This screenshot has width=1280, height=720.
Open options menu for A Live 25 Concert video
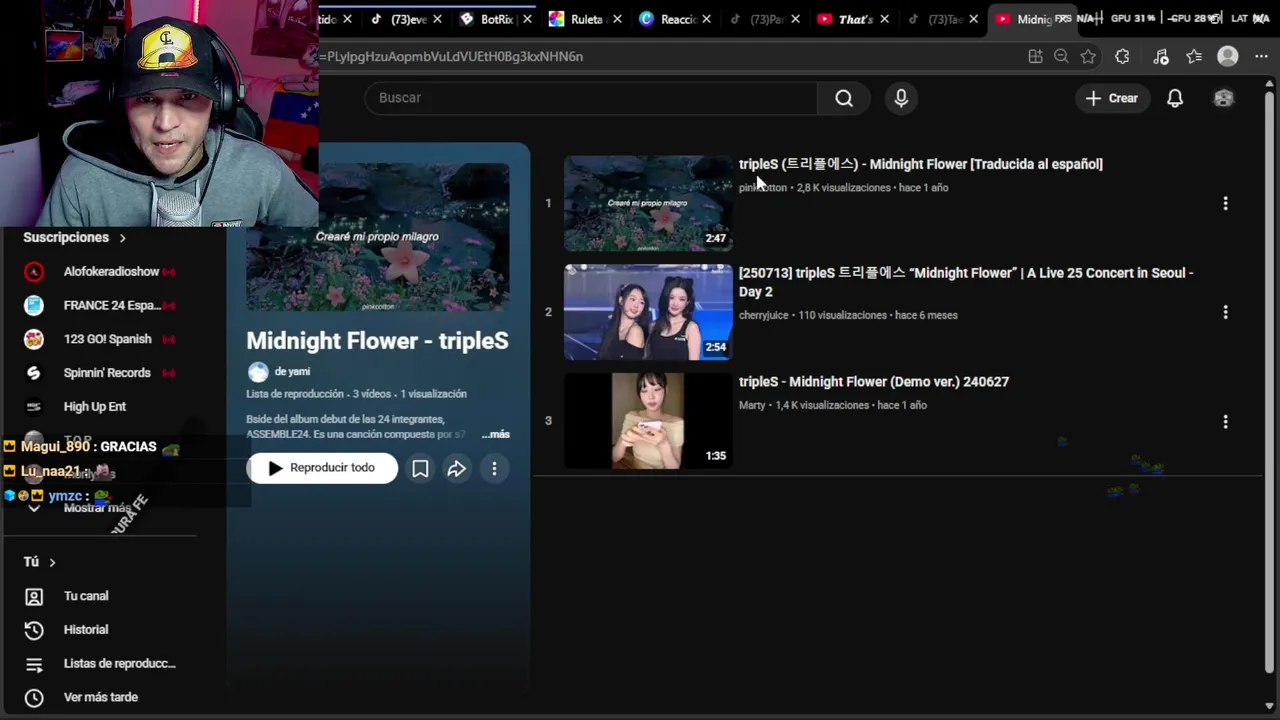tap(1225, 312)
